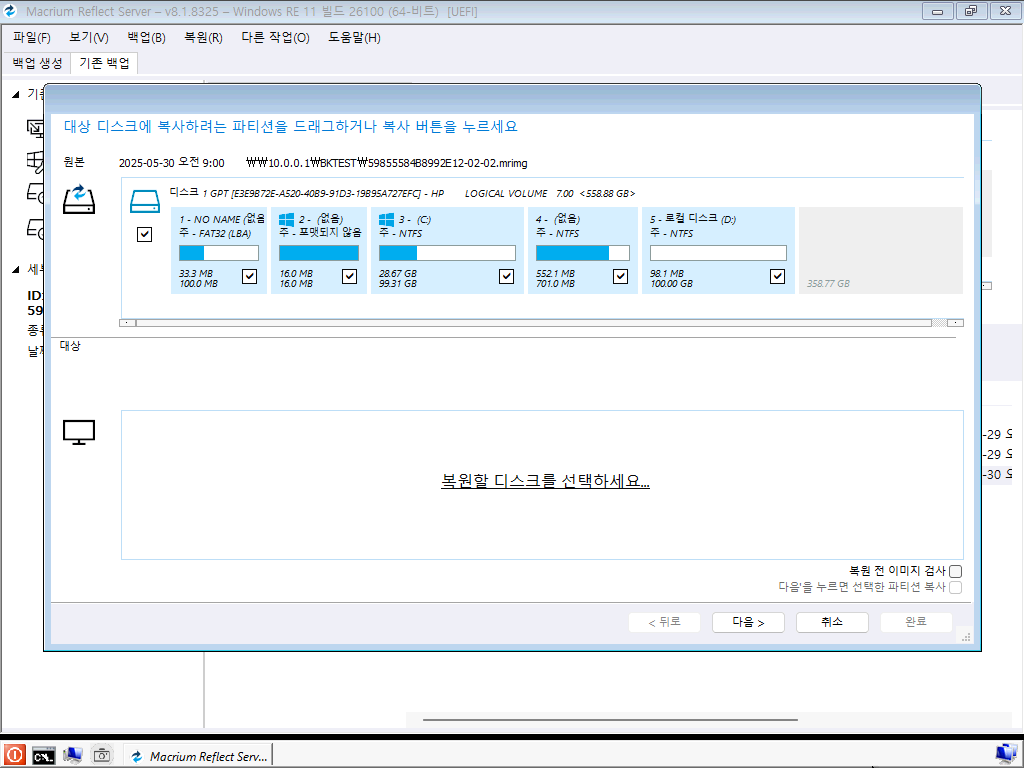
Task: Click the 다음 > button
Action: pos(748,622)
